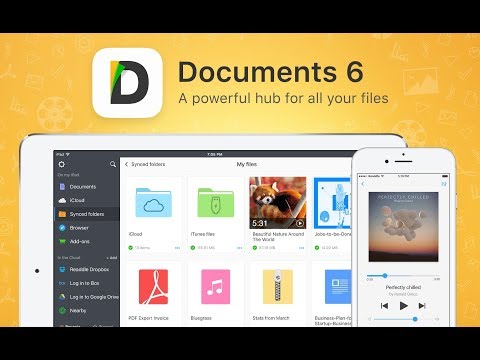480x360 pixels.
Task: Open more options for Beautiful Nature video
Action: coord(301,248)
